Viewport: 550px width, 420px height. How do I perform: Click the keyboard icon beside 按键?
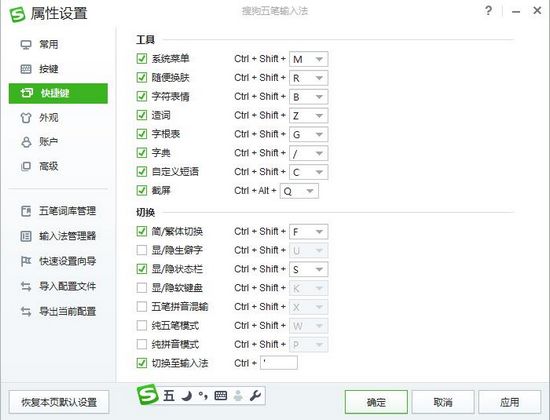tap(26, 69)
